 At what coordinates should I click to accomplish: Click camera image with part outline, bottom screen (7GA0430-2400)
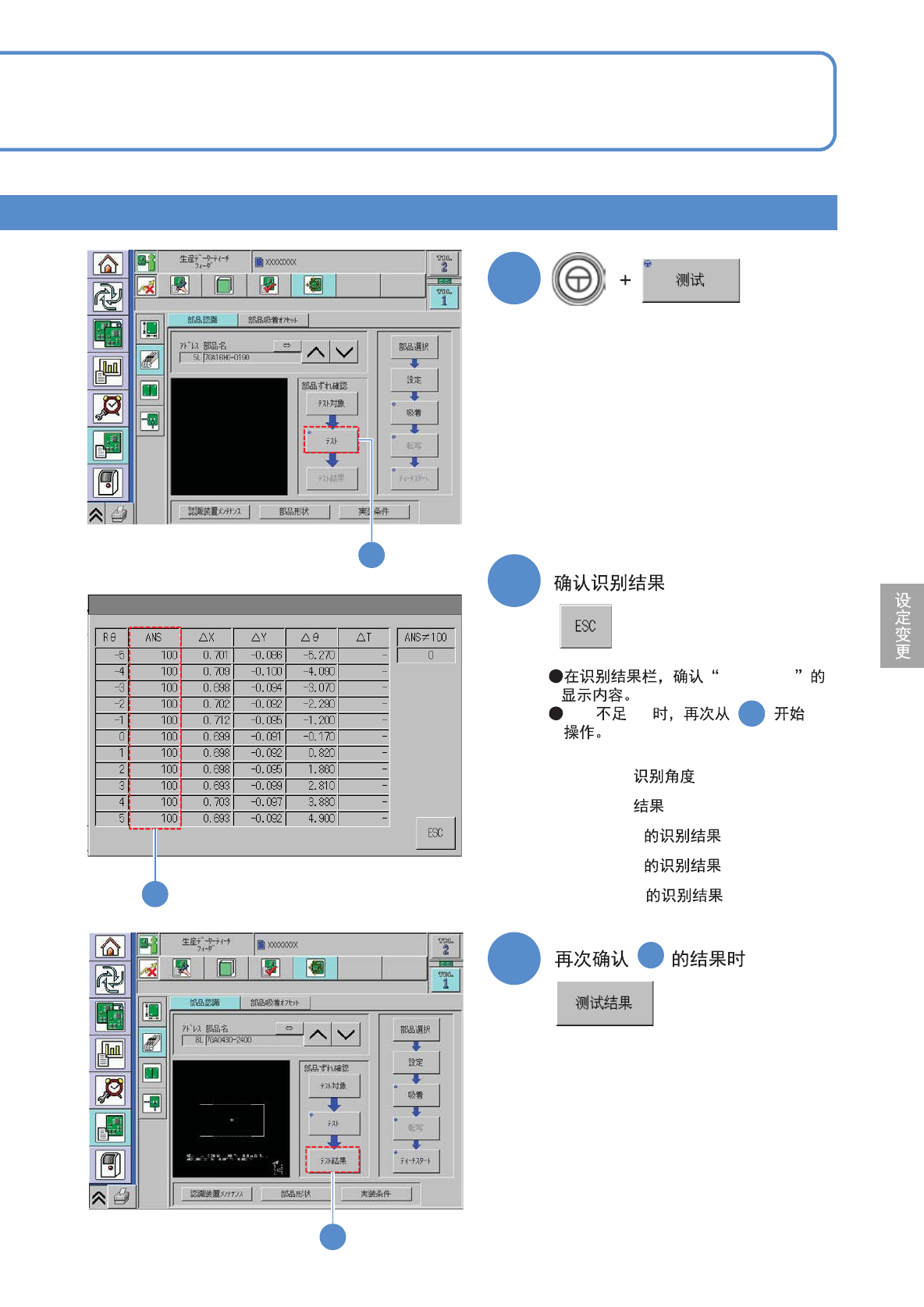pos(231,1119)
